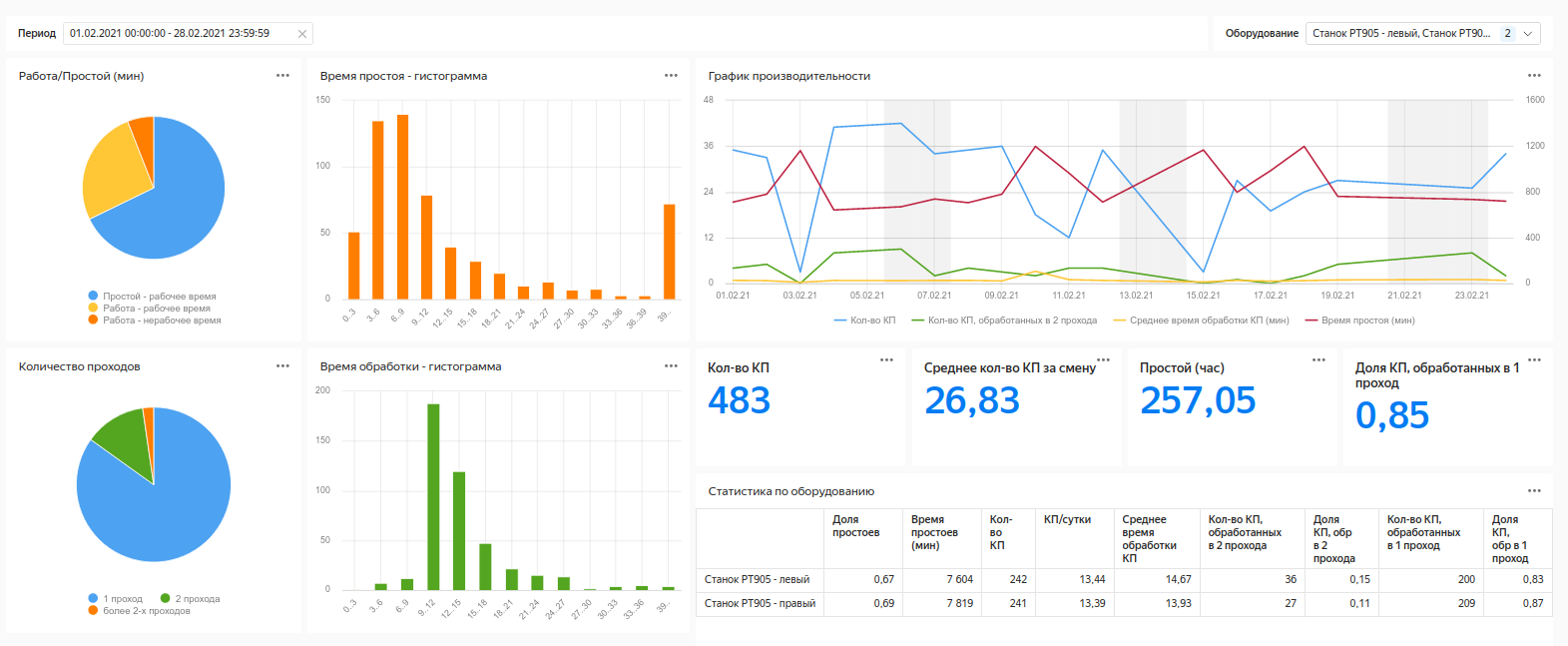
Task: Open the Оборудование equipment selector field
Action: point(1400,34)
